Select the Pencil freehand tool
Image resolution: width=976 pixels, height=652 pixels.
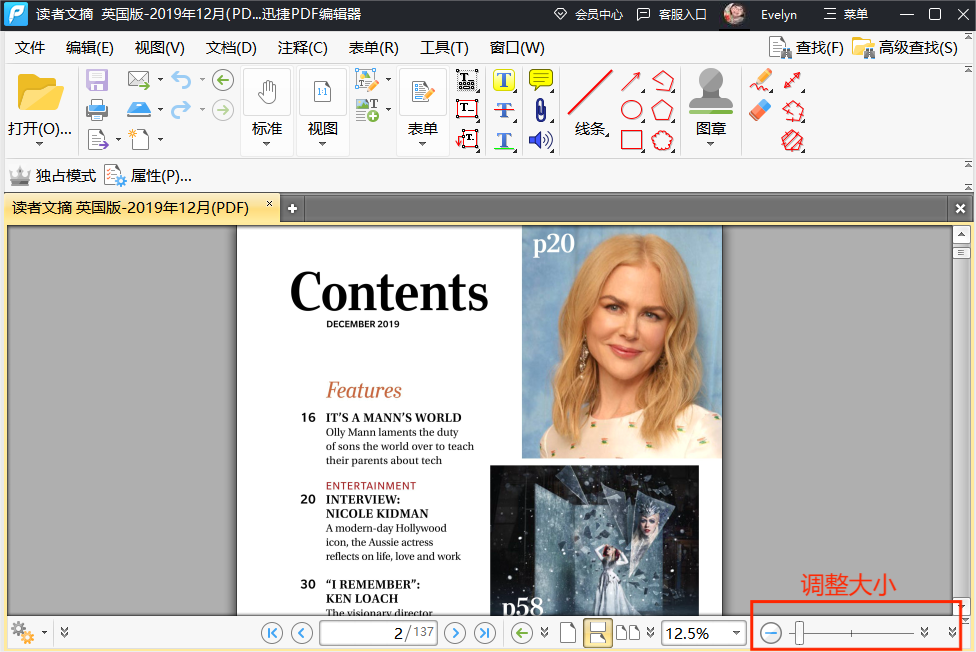click(x=761, y=80)
